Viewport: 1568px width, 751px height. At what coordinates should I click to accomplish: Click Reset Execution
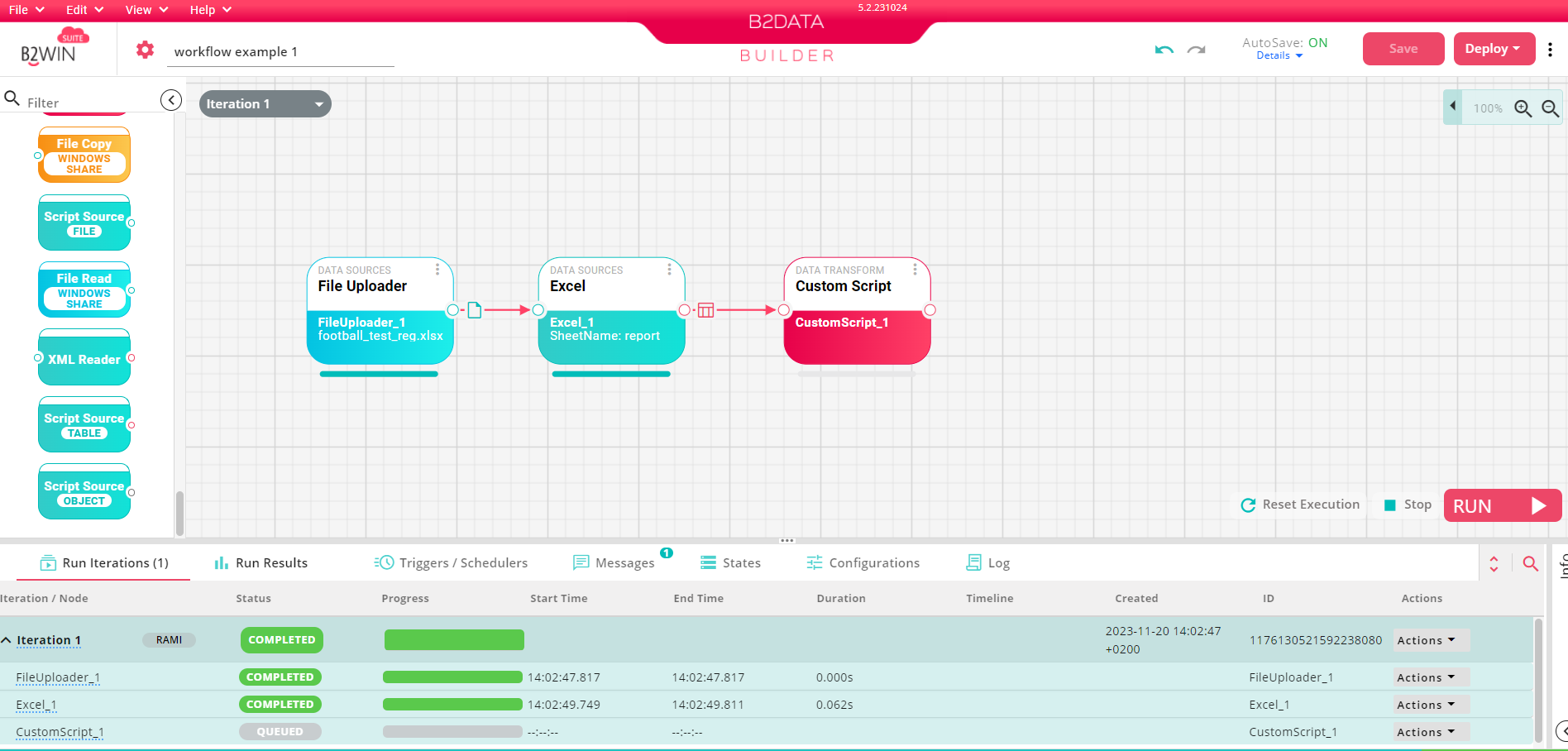pyautogui.click(x=1300, y=505)
